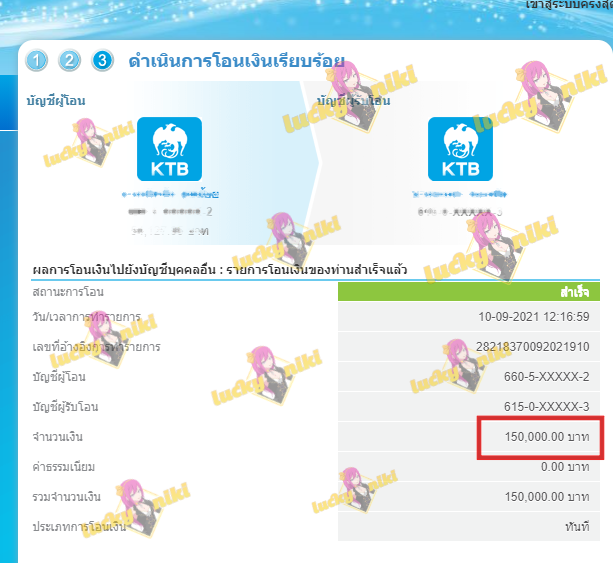The height and width of the screenshot is (563, 613).
Task: Click the ทันที transfer type value
Action: click(x=577, y=527)
